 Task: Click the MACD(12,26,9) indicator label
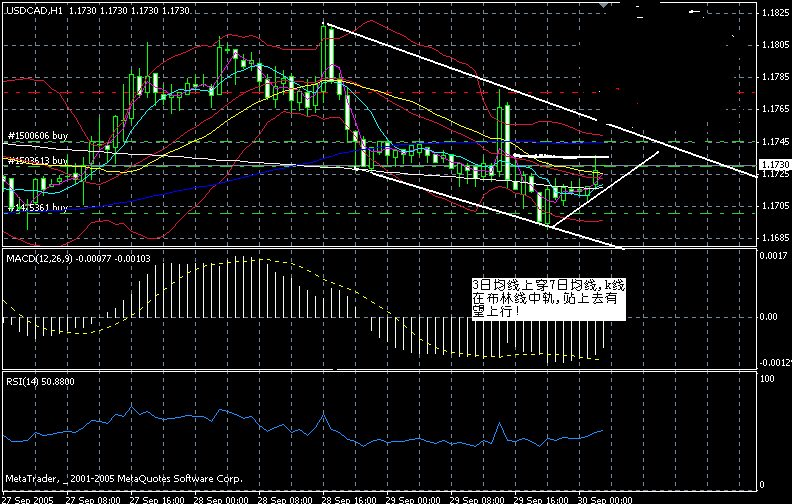click(x=78, y=259)
